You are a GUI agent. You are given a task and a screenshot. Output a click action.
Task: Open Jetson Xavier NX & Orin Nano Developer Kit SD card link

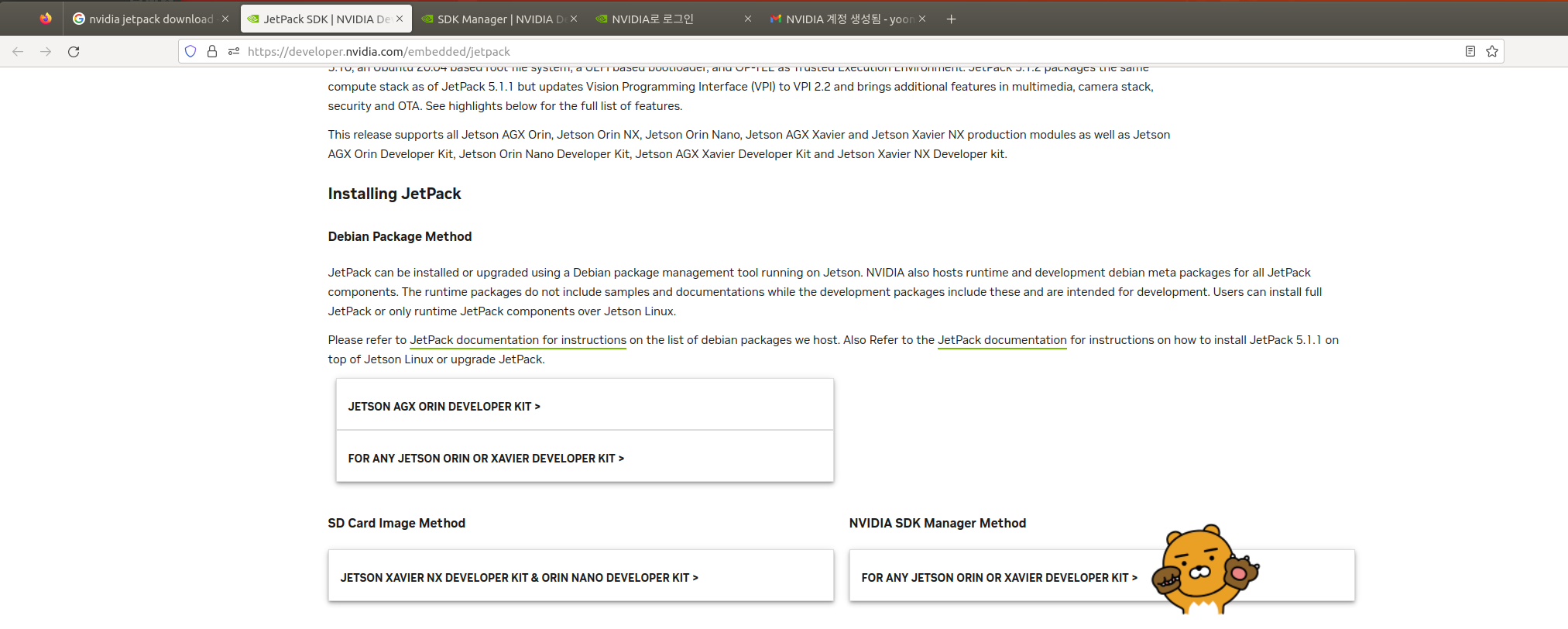pos(581,576)
